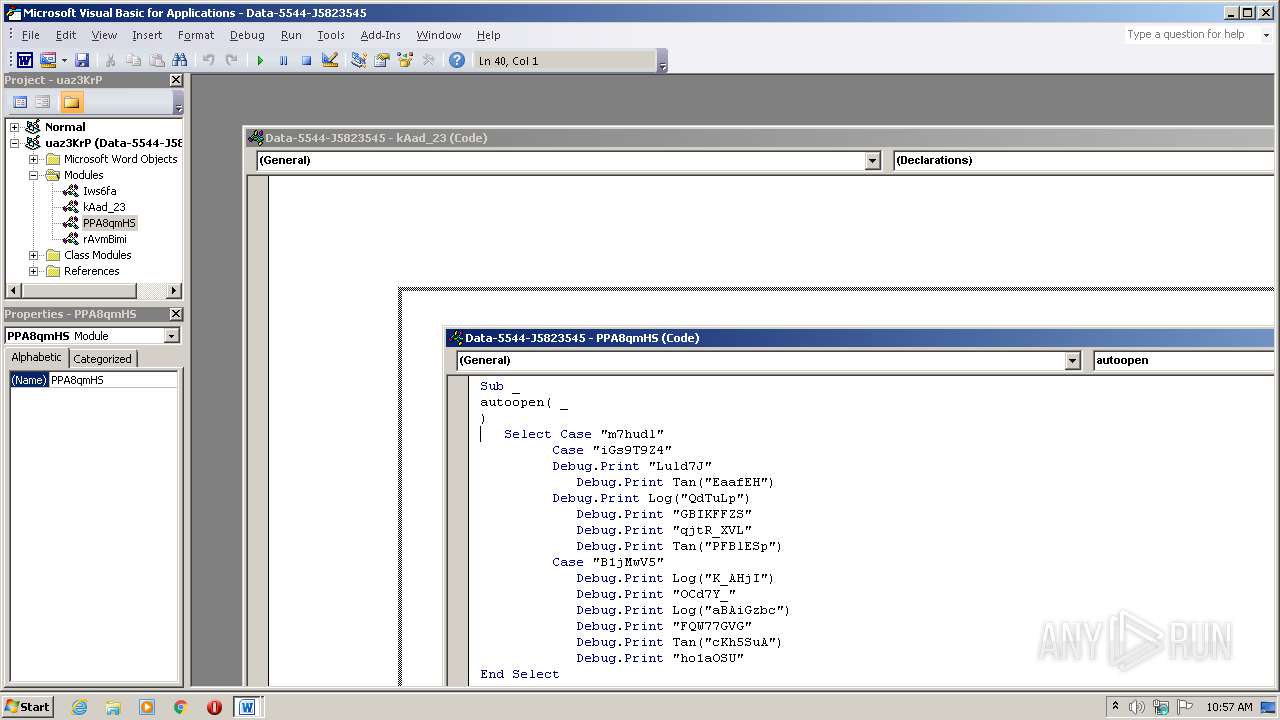Open the Tools menu

coord(331,35)
